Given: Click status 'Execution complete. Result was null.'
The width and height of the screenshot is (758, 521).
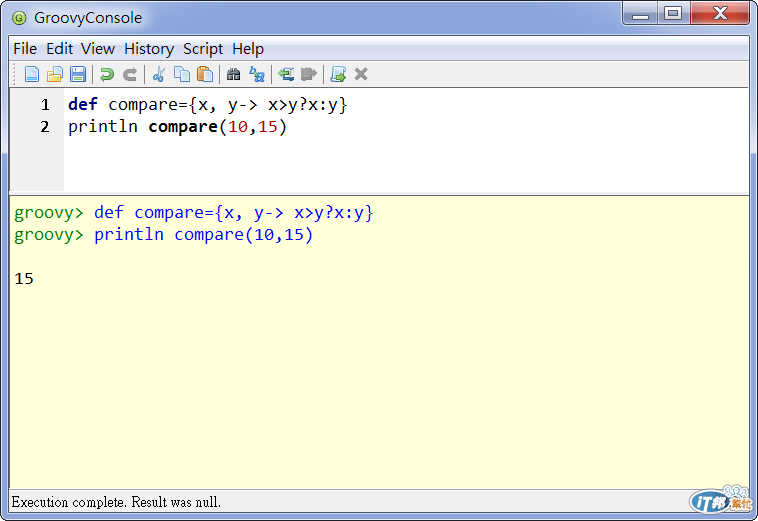Looking at the screenshot, I should (x=116, y=502).
